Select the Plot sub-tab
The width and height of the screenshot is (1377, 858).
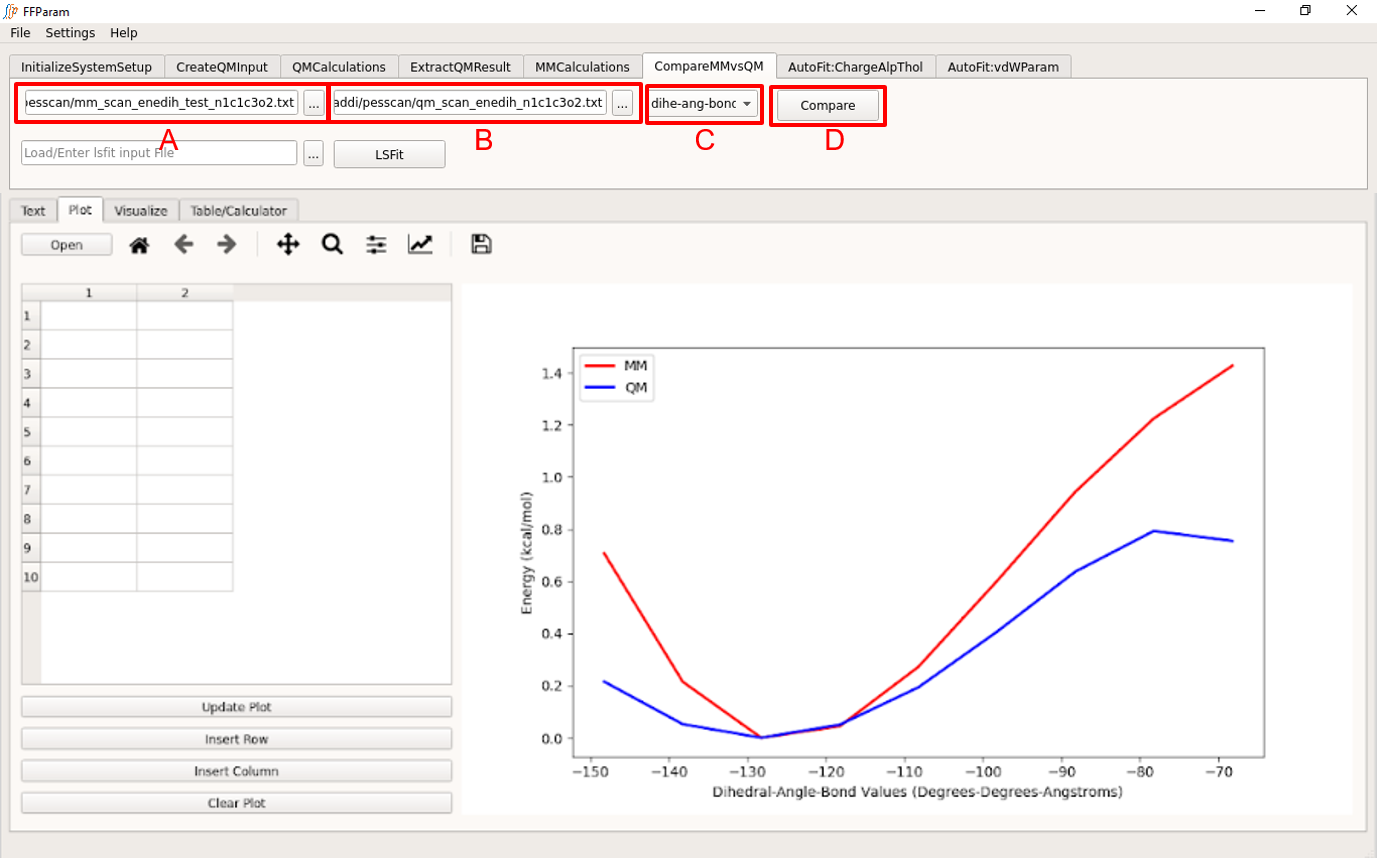click(x=81, y=209)
